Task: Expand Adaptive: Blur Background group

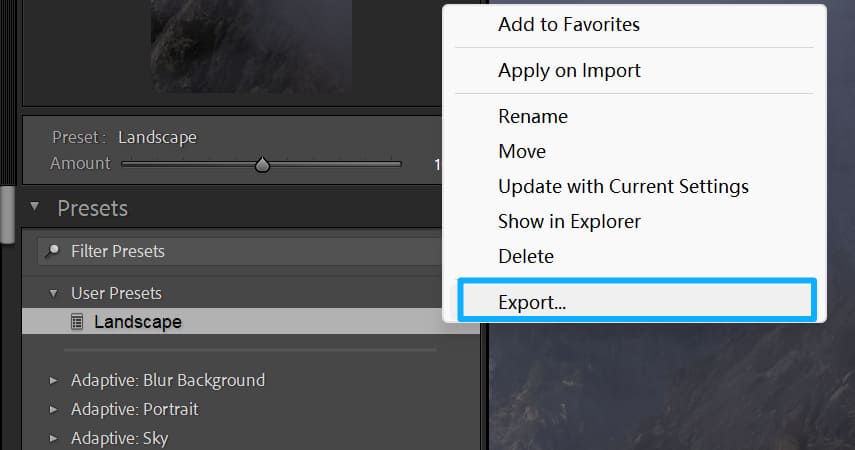Action: point(53,380)
